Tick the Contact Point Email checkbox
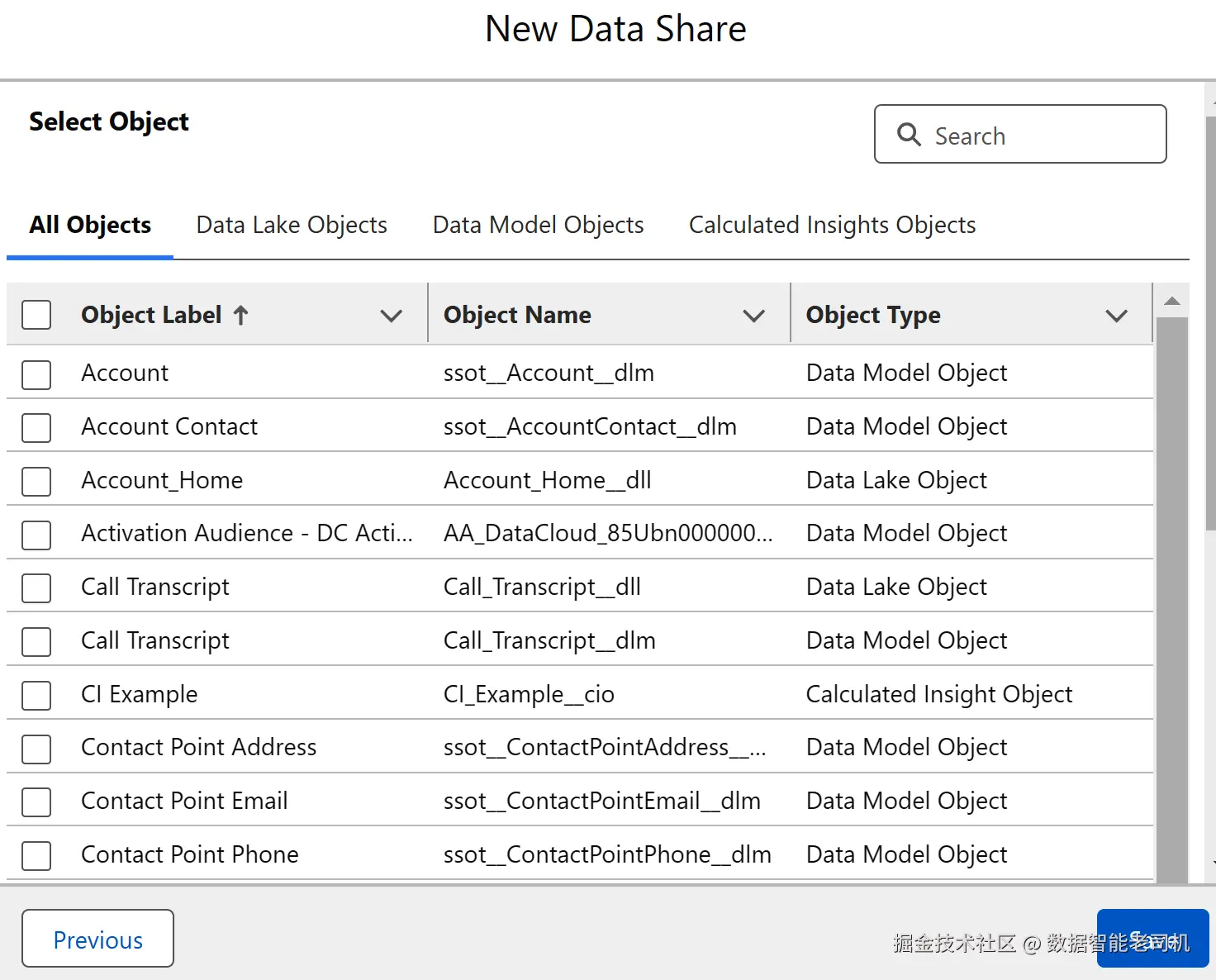 (36, 802)
